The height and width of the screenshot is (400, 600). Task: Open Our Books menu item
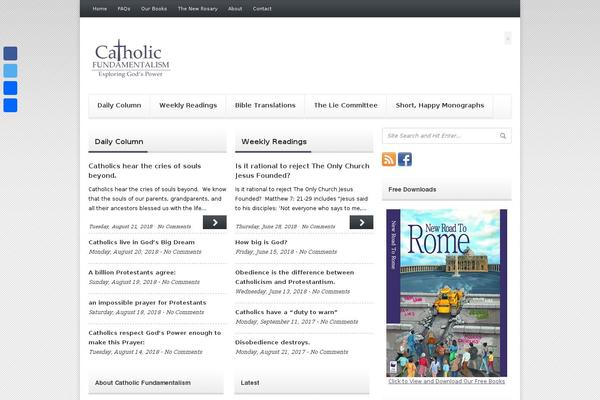pyautogui.click(x=154, y=8)
